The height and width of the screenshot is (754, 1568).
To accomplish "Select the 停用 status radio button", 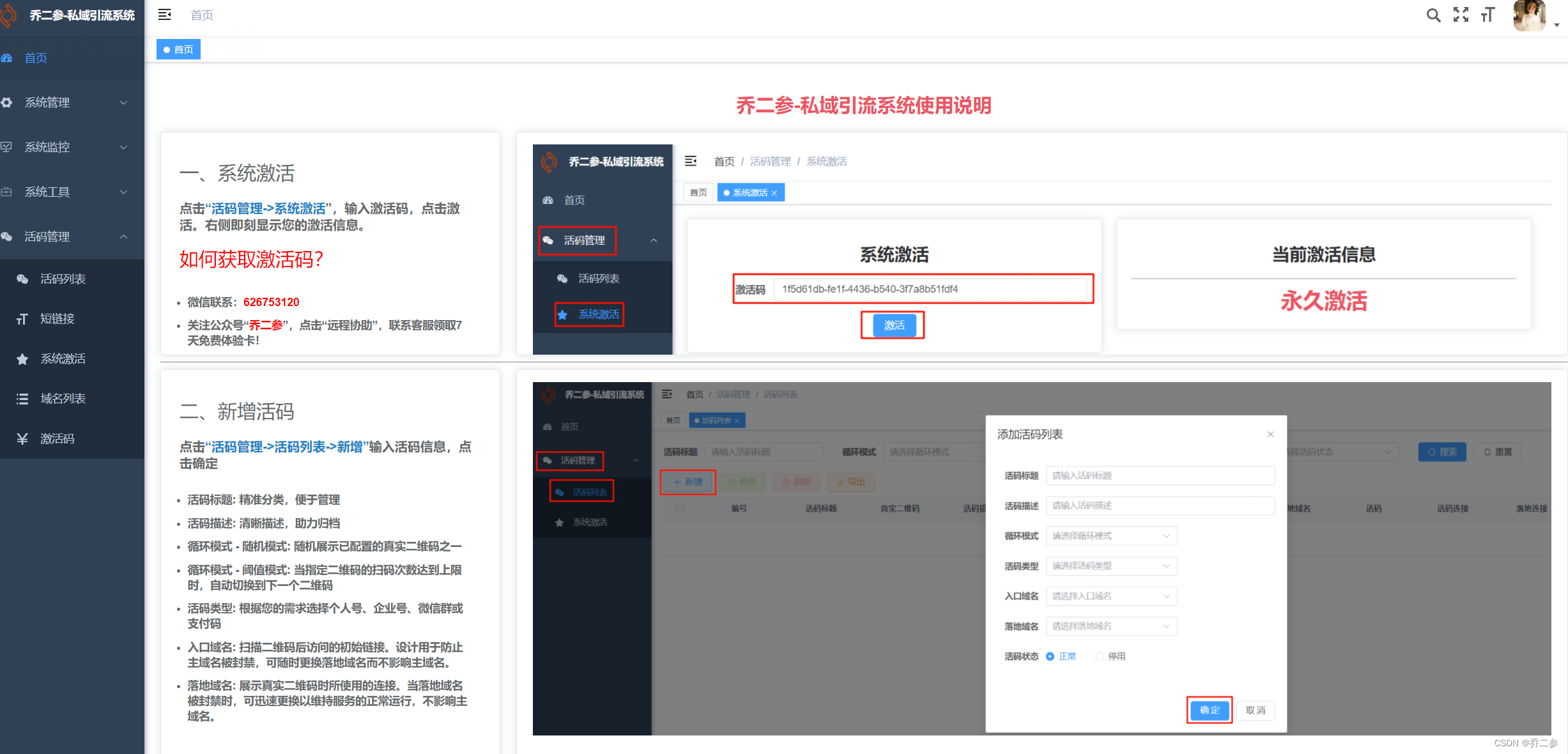I will pos(1099,656).
